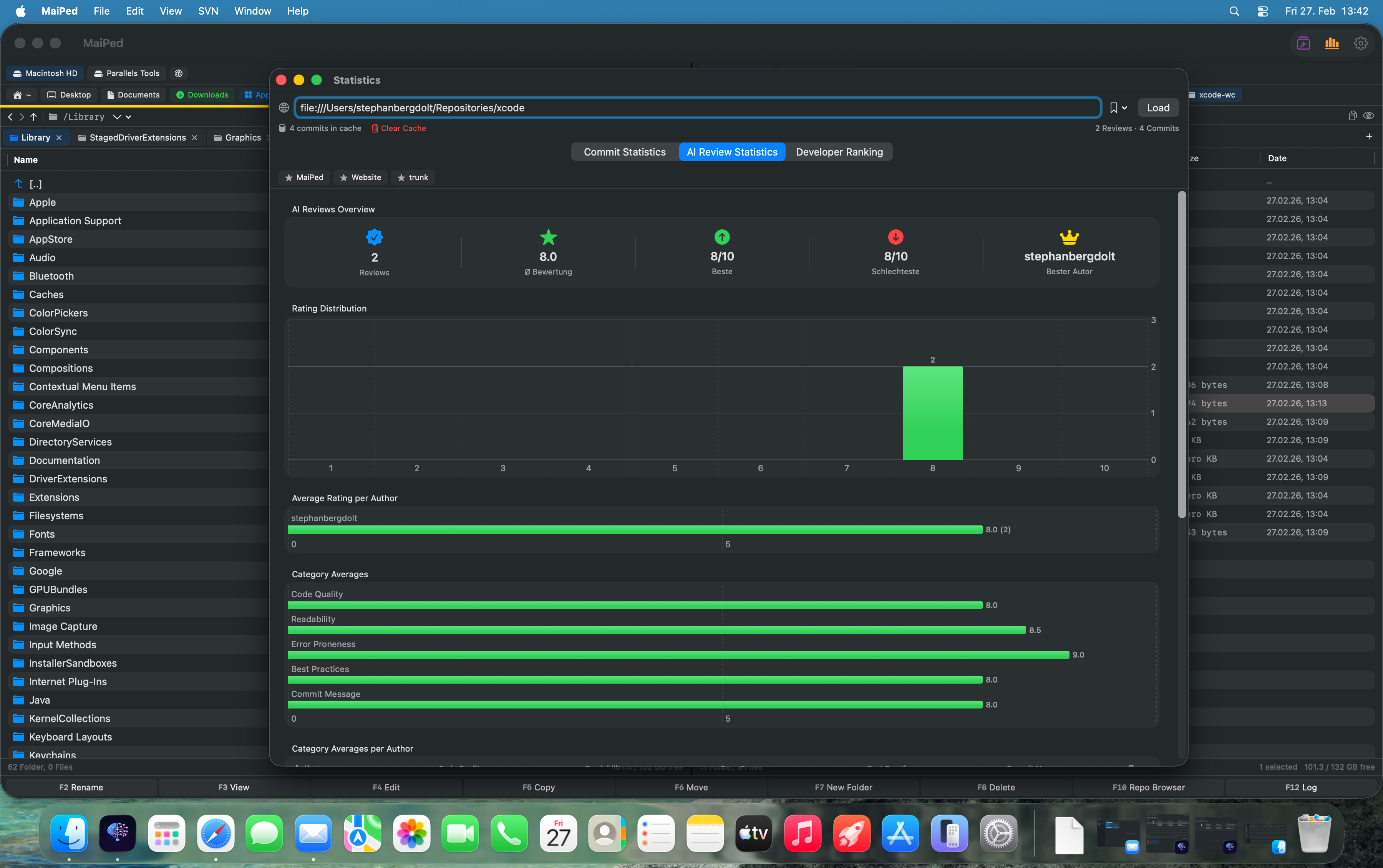The width and height of the screenshot is (1383, 868).
Task: Open the home folder dropdown arrow
Action: click(x=29, y=95)
